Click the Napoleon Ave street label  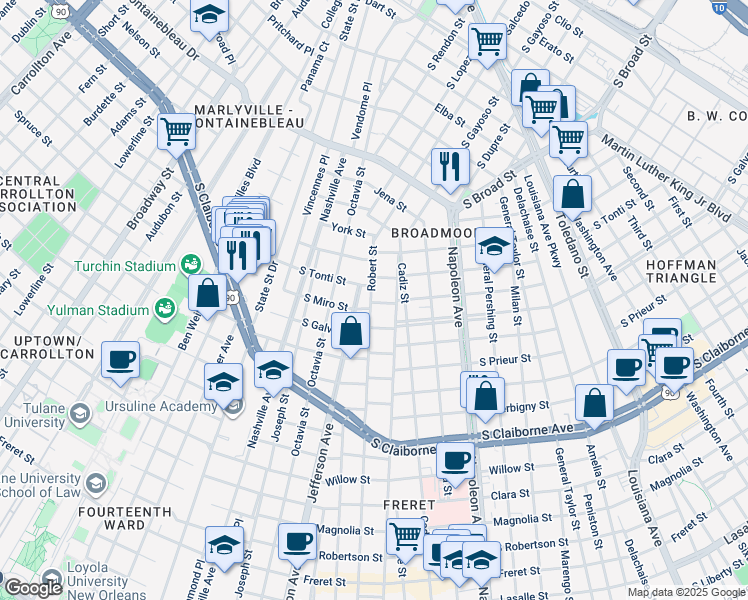click(455, 287)
